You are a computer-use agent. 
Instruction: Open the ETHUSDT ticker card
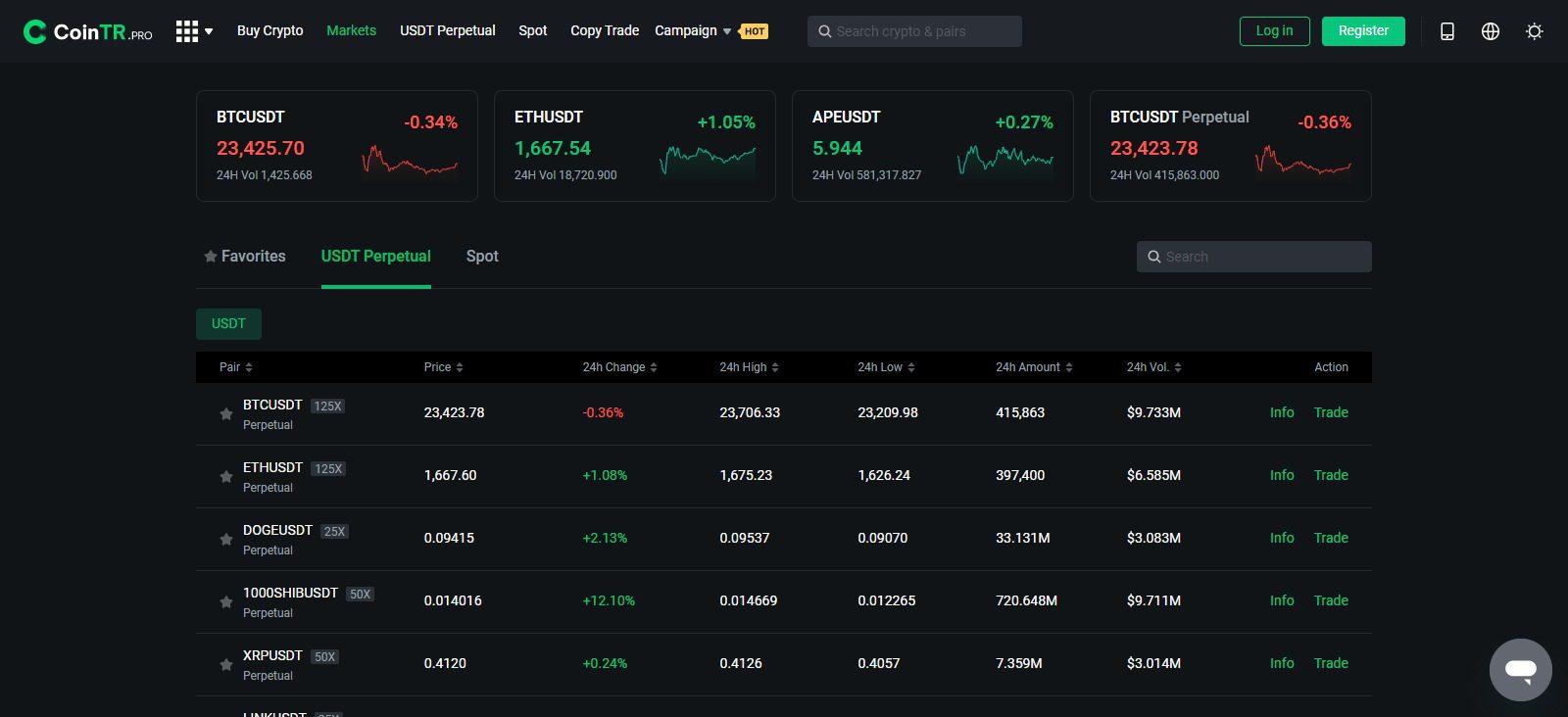[635, 146]
